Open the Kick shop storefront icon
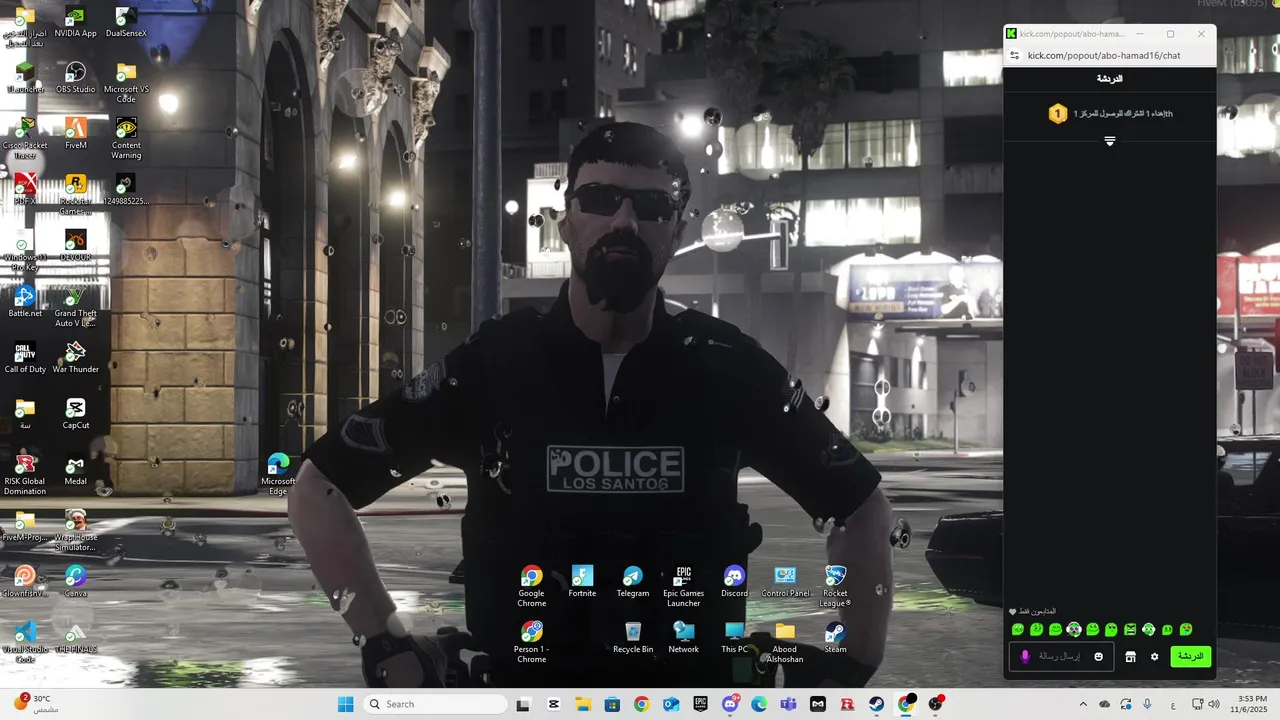 [x=1130, y=657]
